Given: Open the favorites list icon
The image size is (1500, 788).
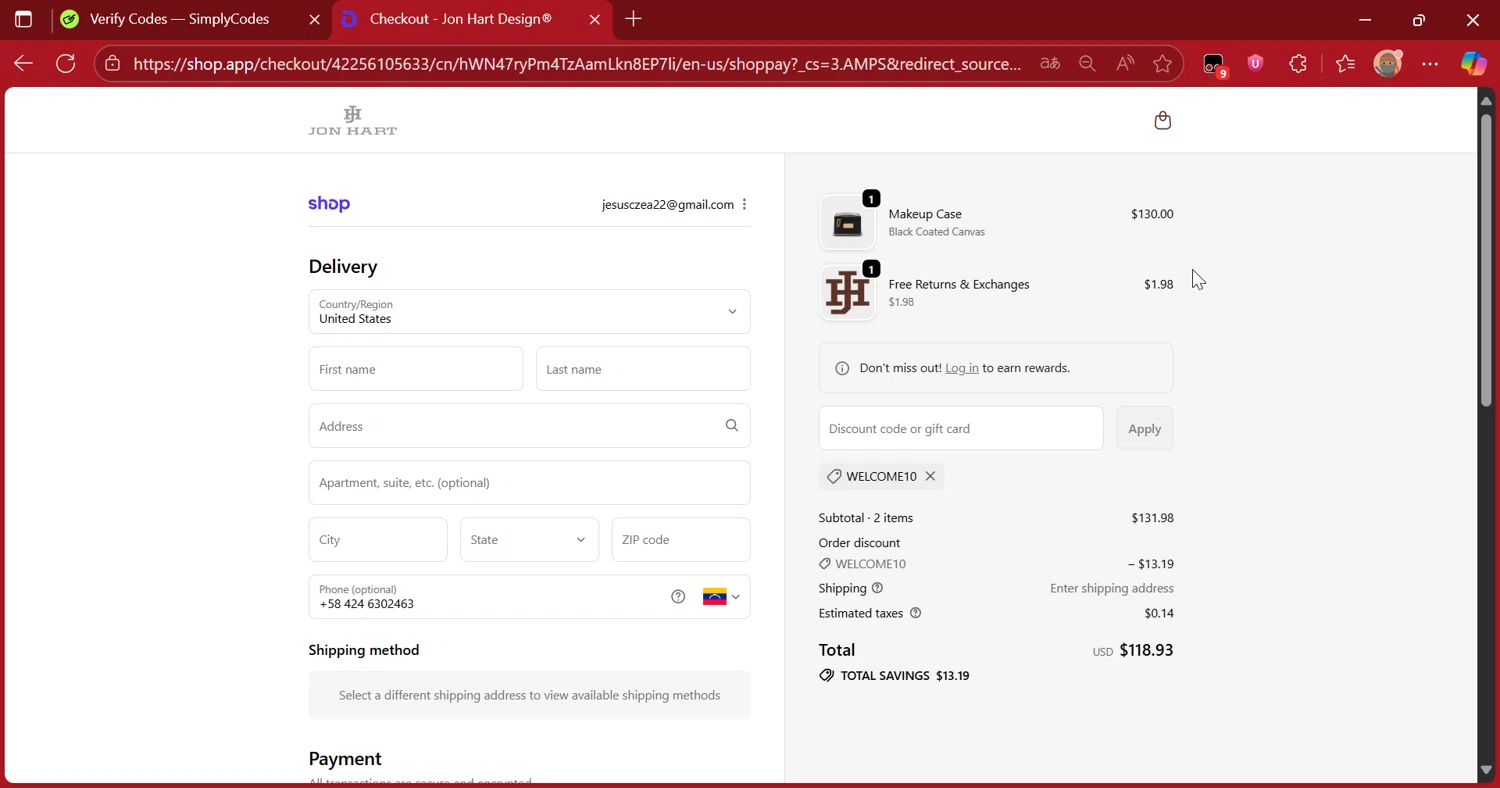Looking at the screenshot, I should click(1345, 64).
